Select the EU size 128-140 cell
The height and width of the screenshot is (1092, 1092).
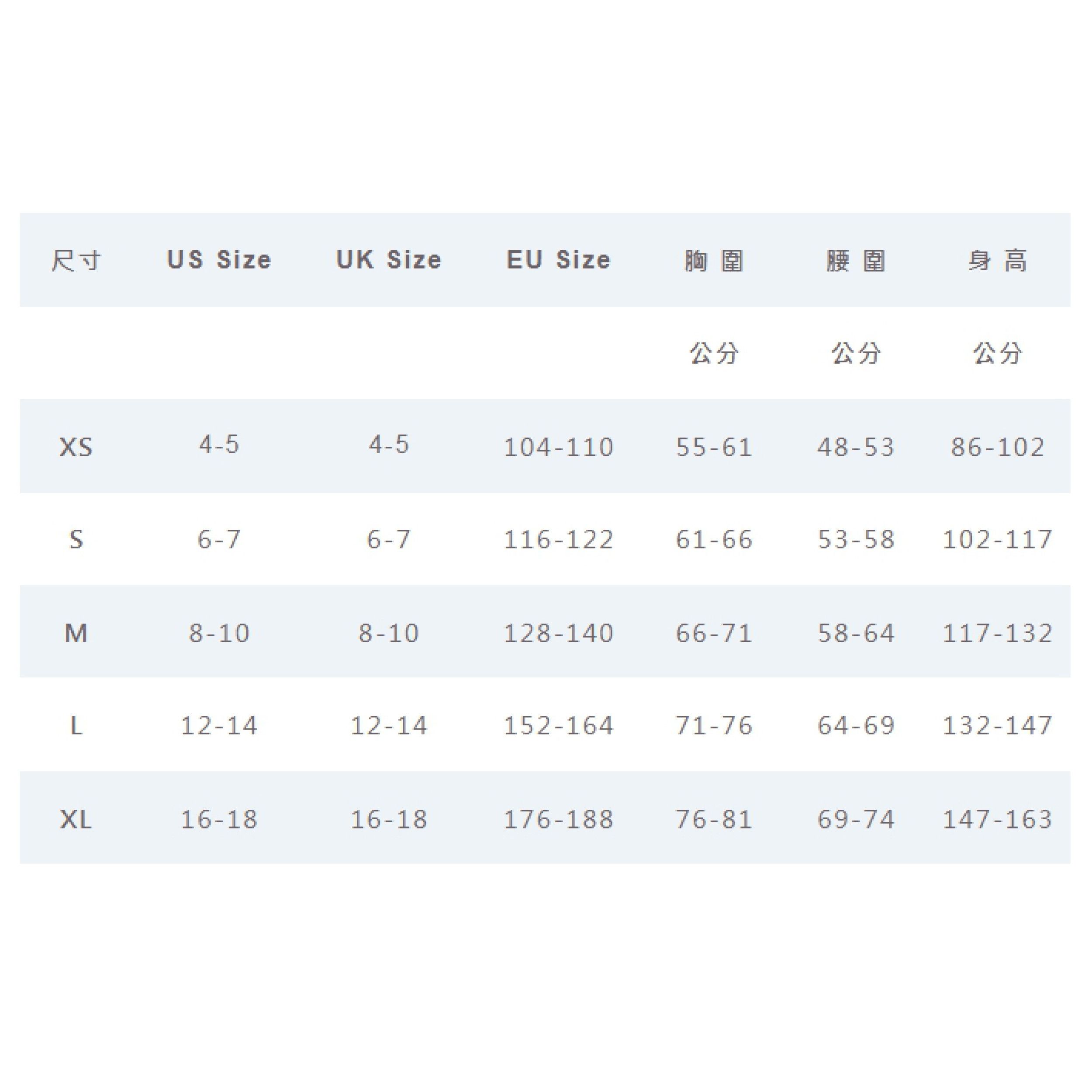click(558, 633)
